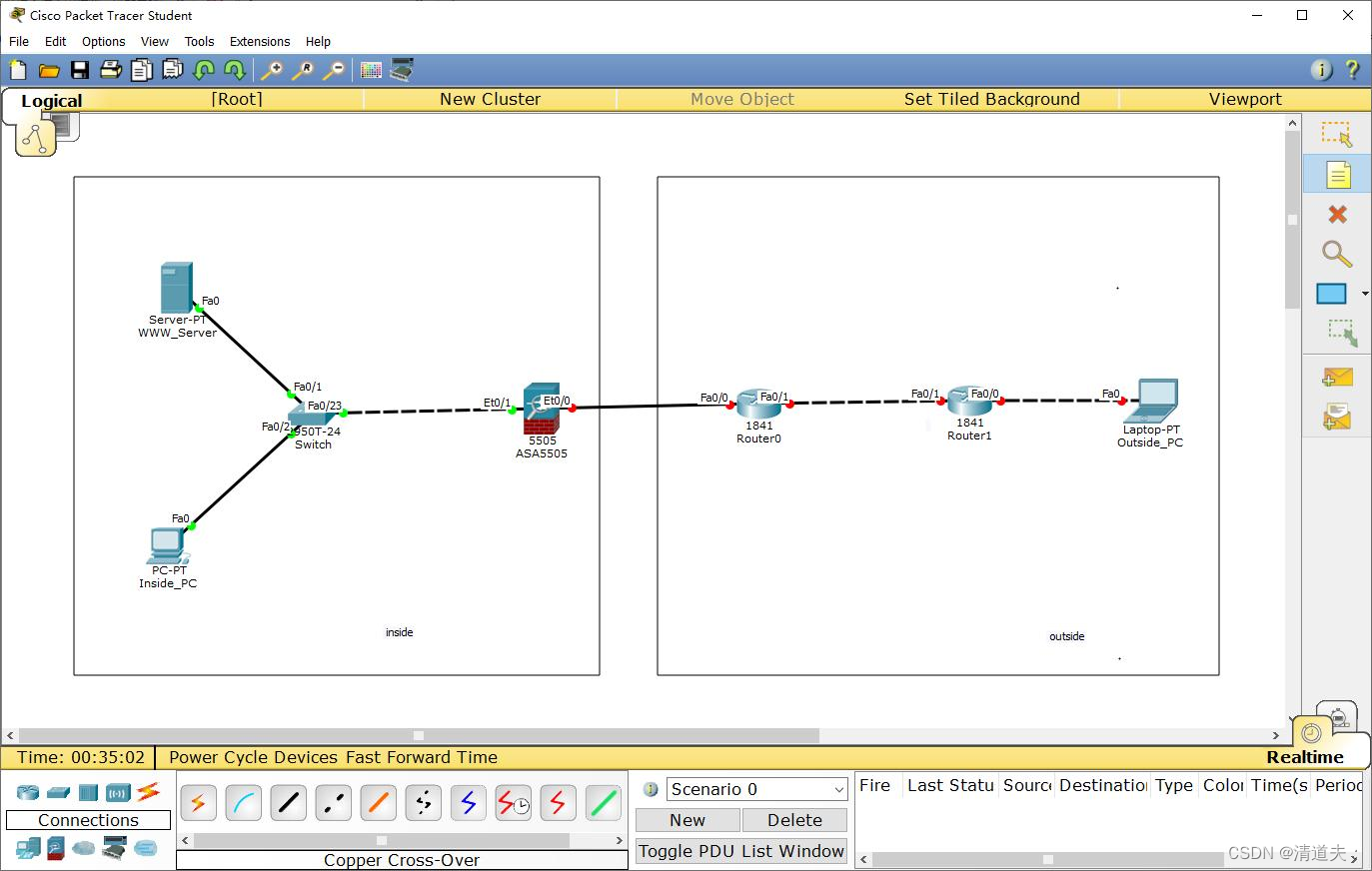1372x871 pixels.
Task: Click the color palette toolbar swatch
Action: click(x=370, y=70)
